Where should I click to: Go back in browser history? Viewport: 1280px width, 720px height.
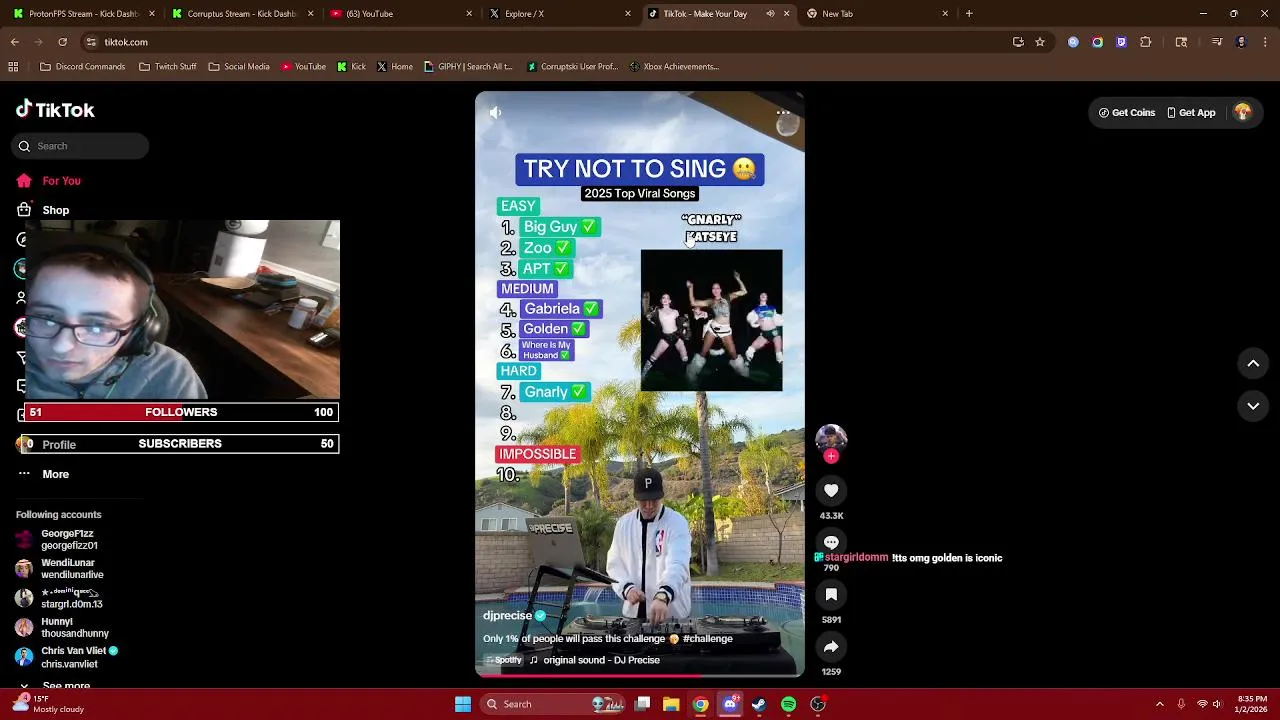(x=14, y=42)
